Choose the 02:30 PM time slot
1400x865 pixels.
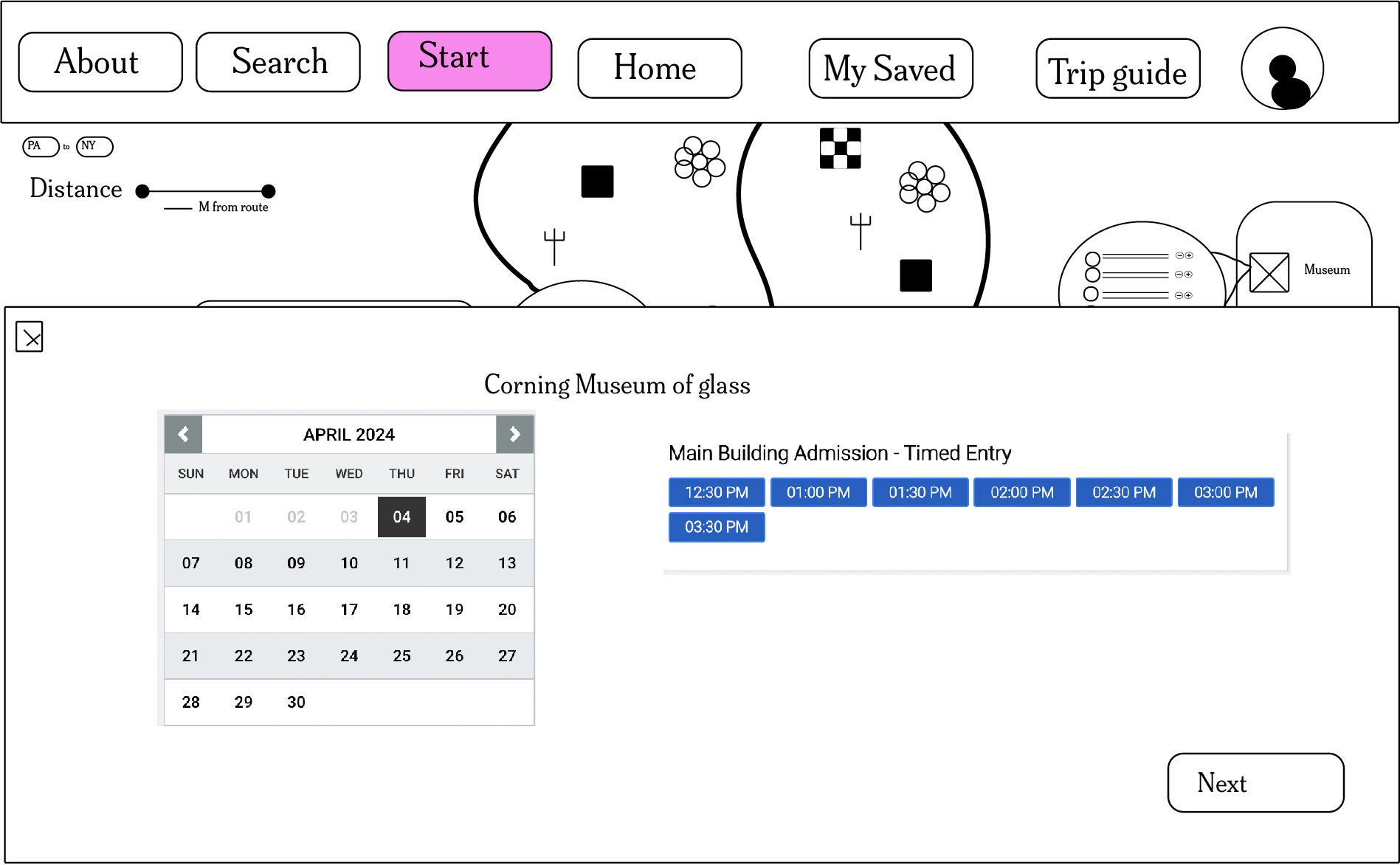pos(1124,492)
